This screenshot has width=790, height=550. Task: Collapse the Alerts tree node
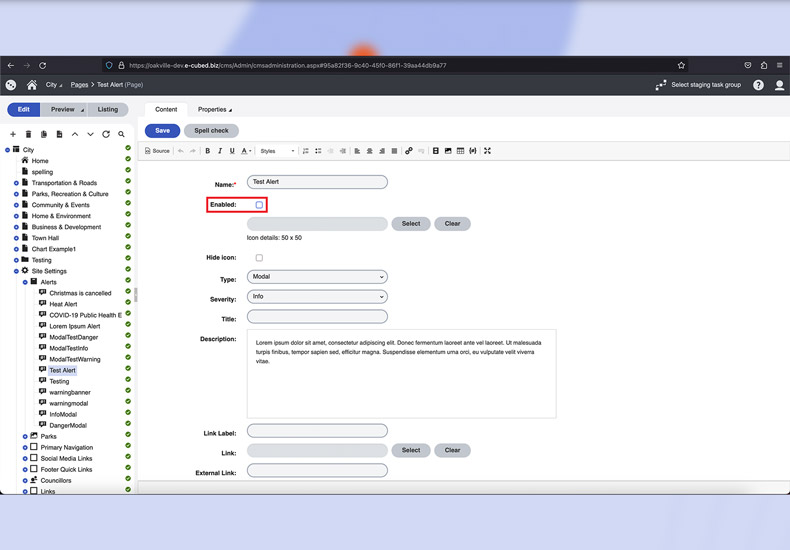[x=25, y=282]
